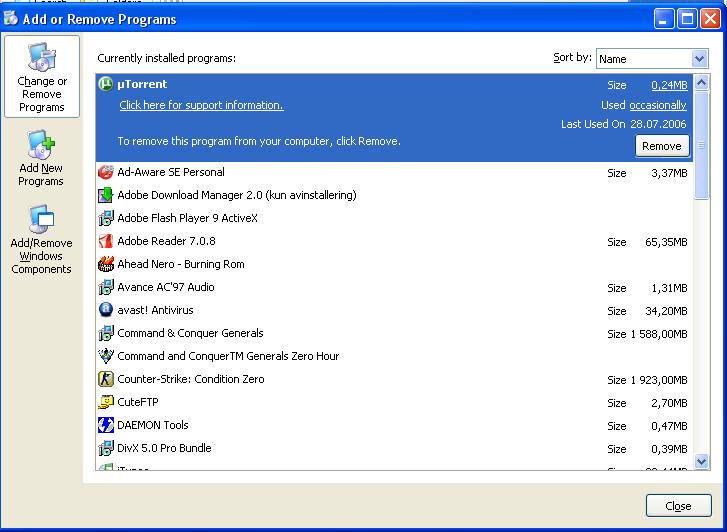
Task: Select Adobe Reader 7.0.8 entry
Action: (394, 241)
